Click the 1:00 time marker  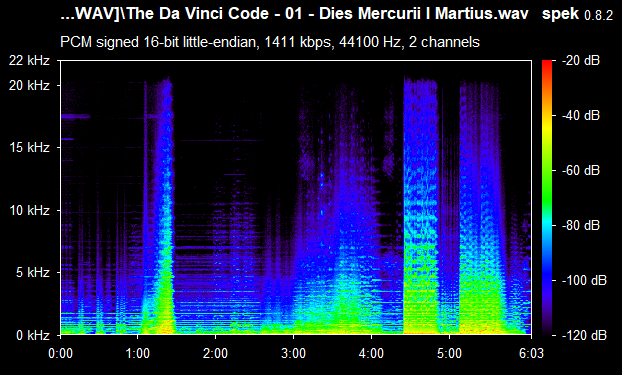[138, 353]
